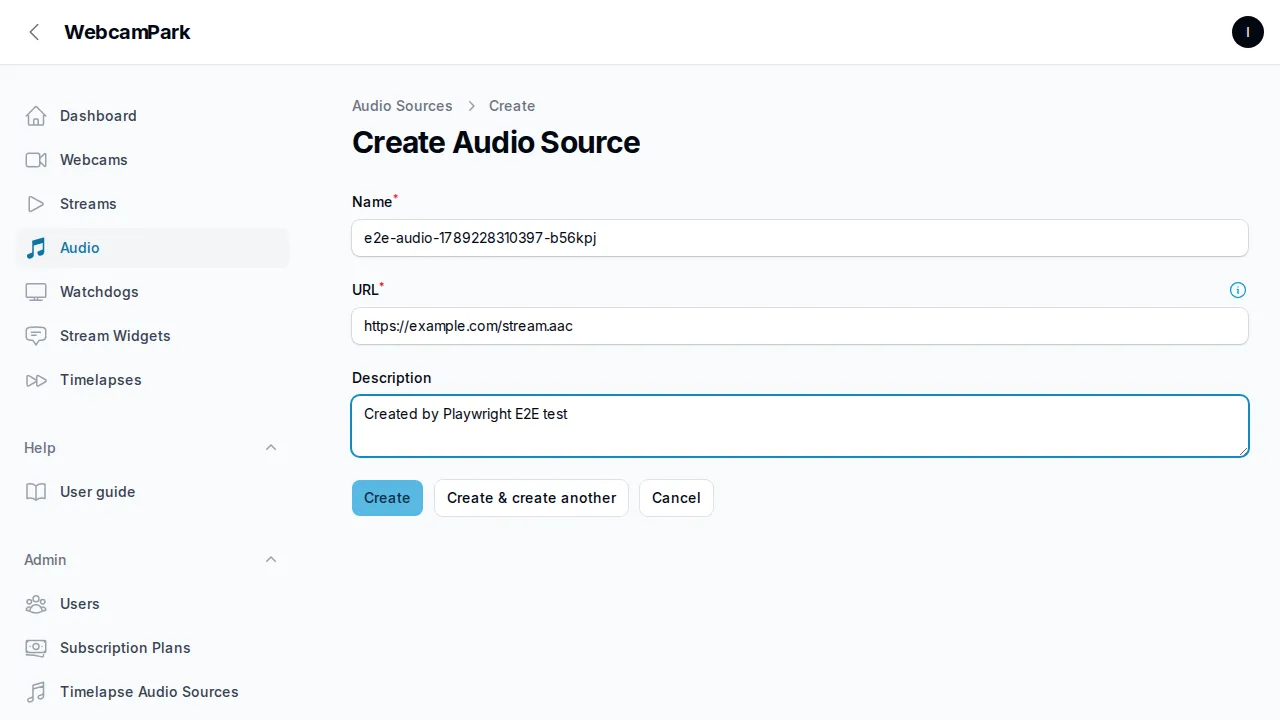This screenshot has height=720, width=1280.
Task: Click the WebcamPark brand title
Action: click(127, 32)
